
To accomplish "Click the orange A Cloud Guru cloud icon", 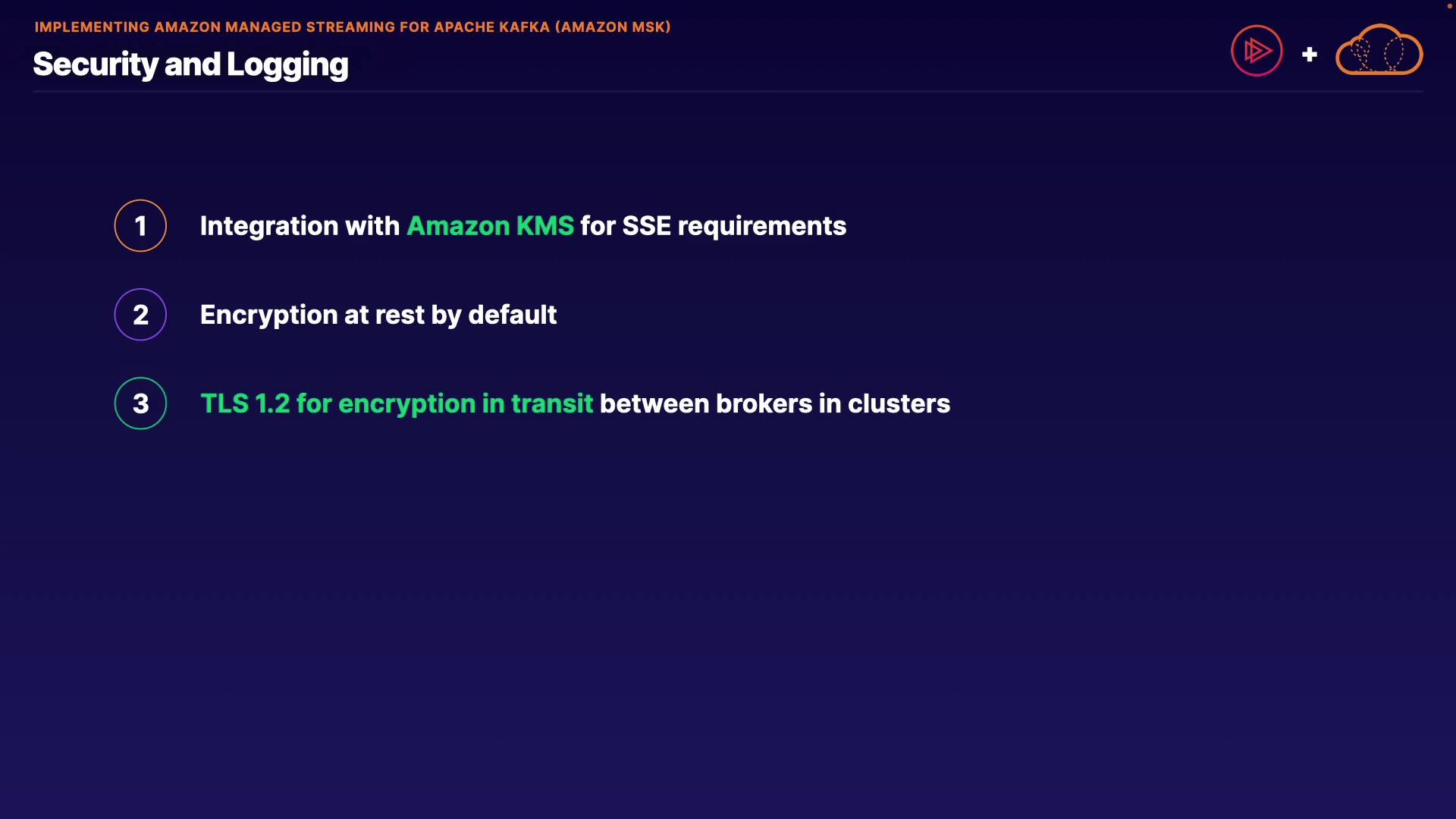I will [x=1379, y=51].
